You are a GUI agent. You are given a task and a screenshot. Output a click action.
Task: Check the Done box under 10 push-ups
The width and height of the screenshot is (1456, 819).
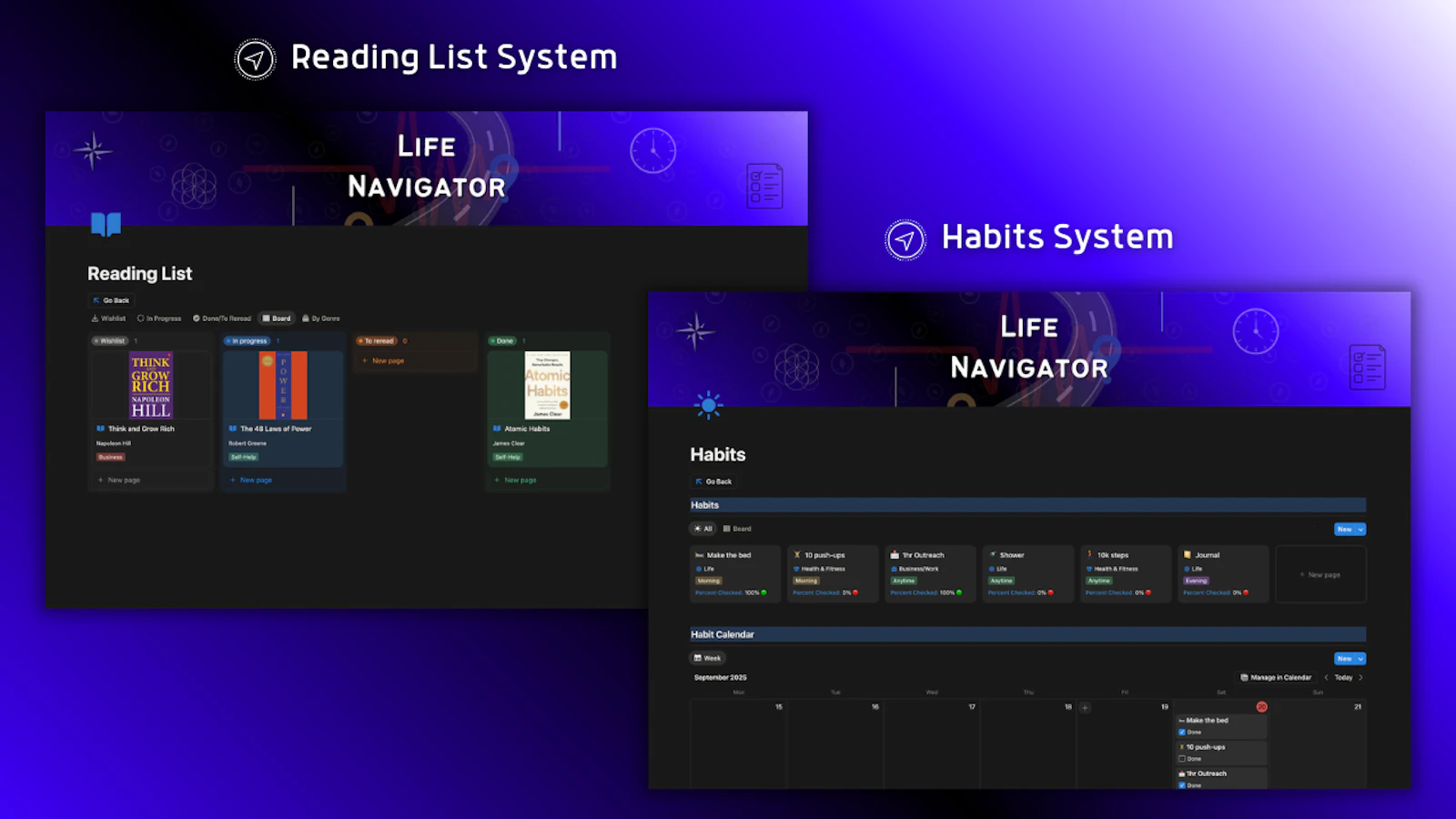(x=1182, y=759)
